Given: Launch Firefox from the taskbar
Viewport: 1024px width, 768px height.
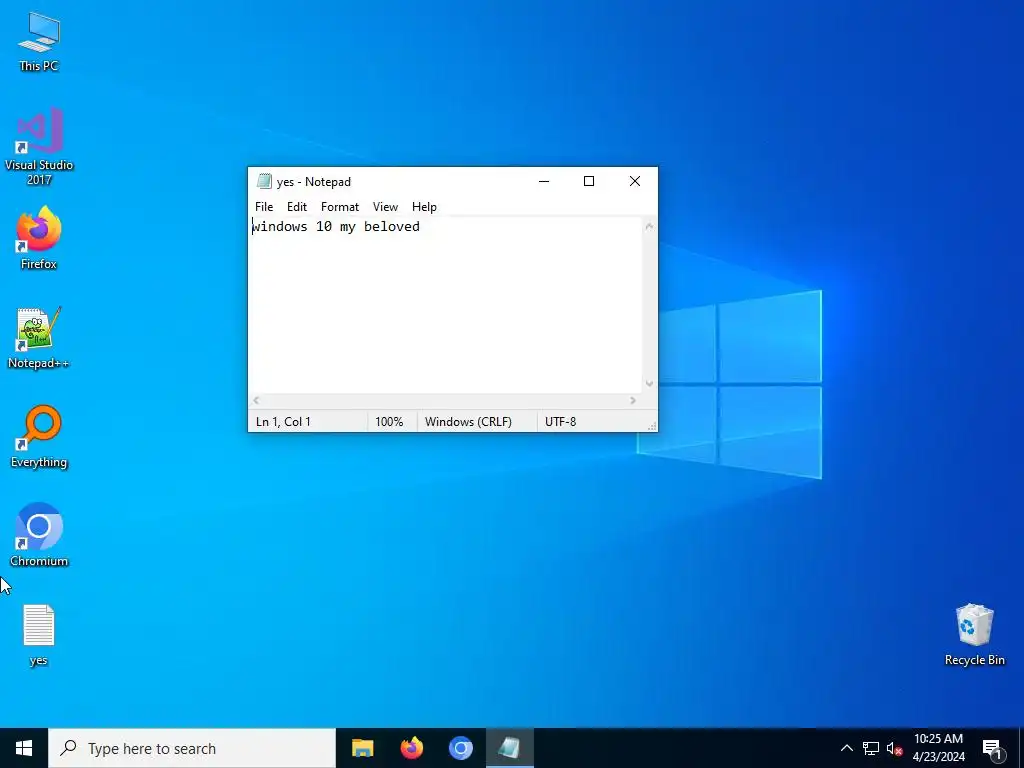Looking at the screenshot, I should click(411, 748).
